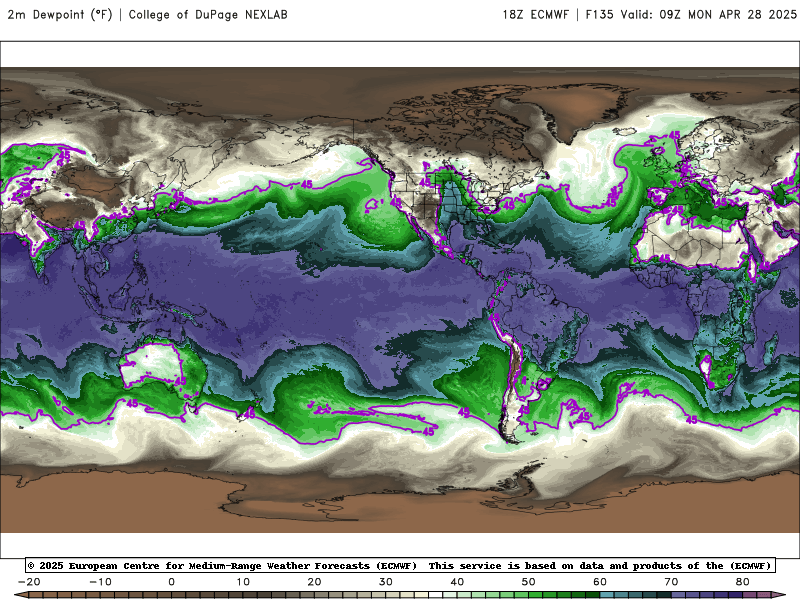Click the "Valid: 09Z MON APR 28 2025" text
Image resolution: width=800 pixels, height=600 pixels.
pyautogui.click(x=708, y=14)
